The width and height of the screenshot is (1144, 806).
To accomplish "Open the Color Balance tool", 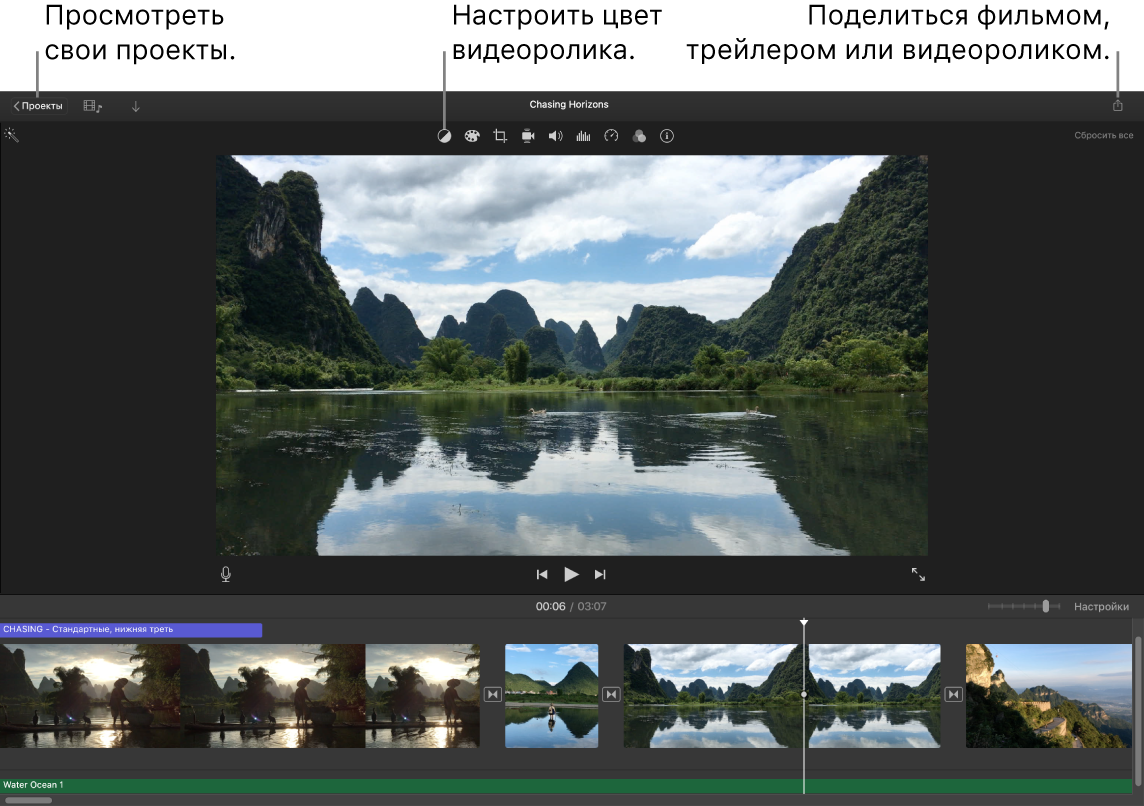I will 445,136.
